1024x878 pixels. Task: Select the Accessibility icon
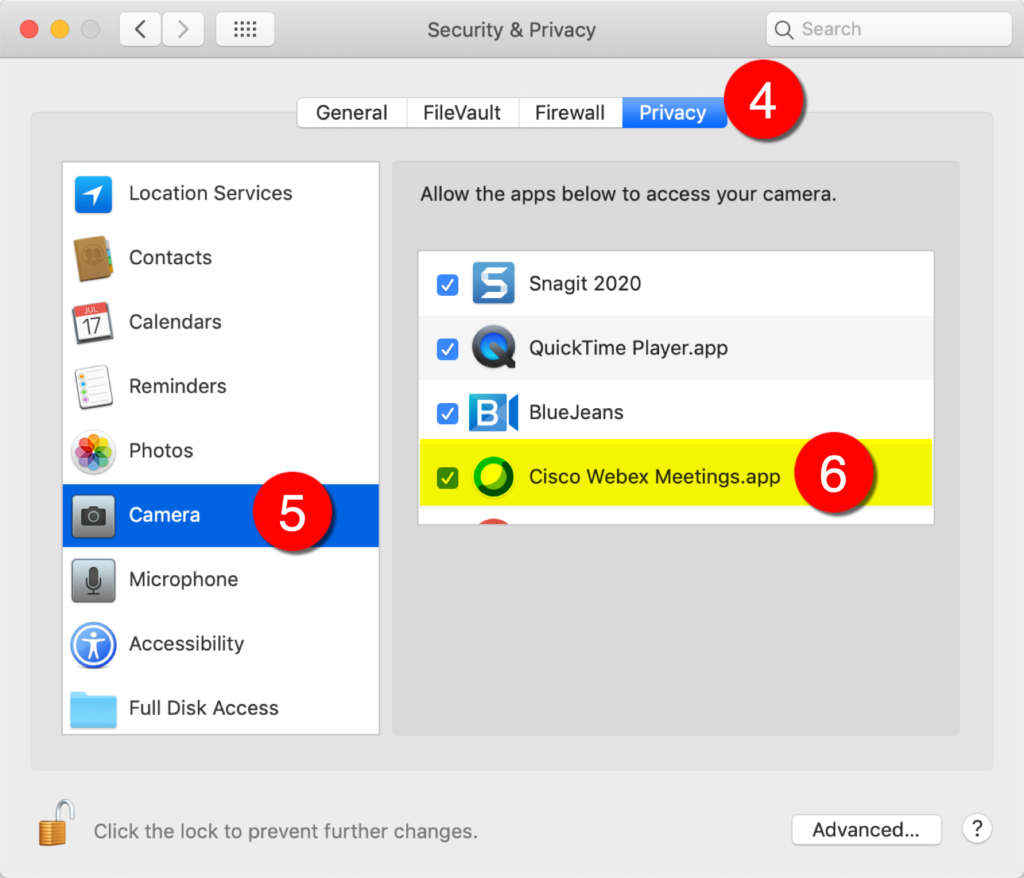pos(93,645)
